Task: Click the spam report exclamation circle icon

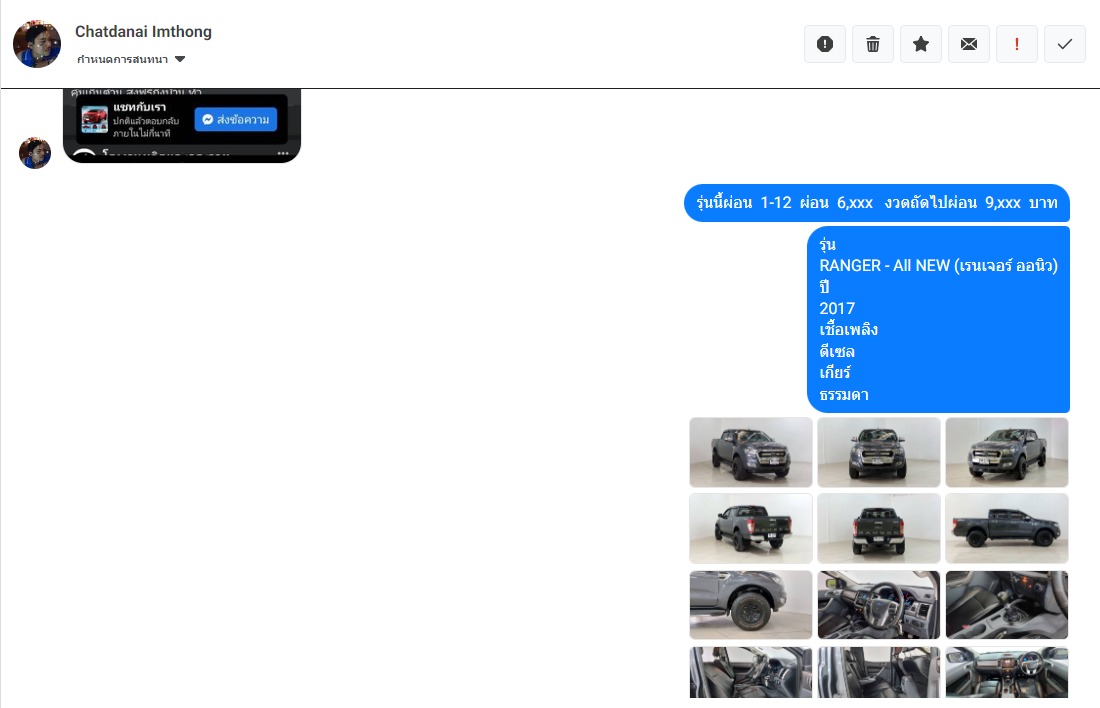Action: tap(825, 44)
